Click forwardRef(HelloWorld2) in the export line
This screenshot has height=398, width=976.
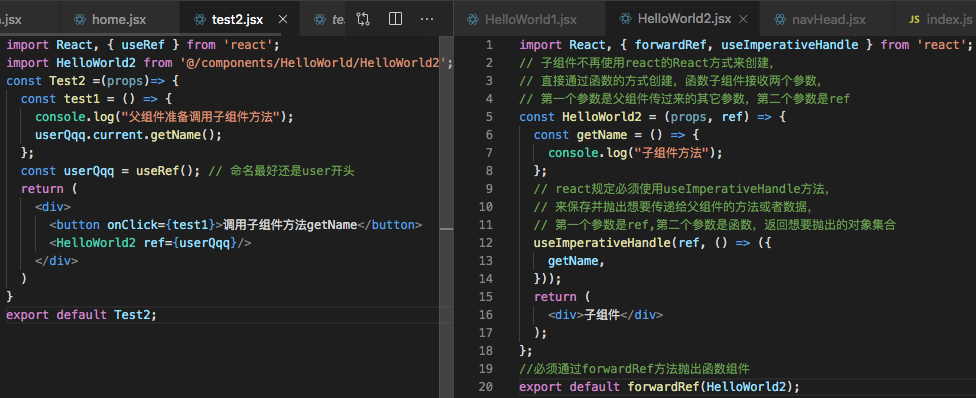(x=712, y=387)
